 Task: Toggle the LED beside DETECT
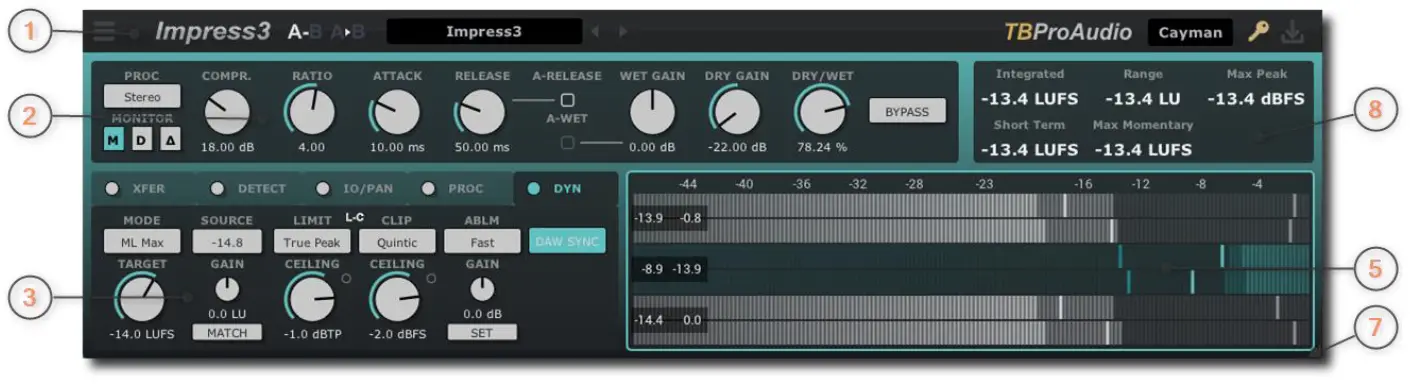click(x=218, y=188)
